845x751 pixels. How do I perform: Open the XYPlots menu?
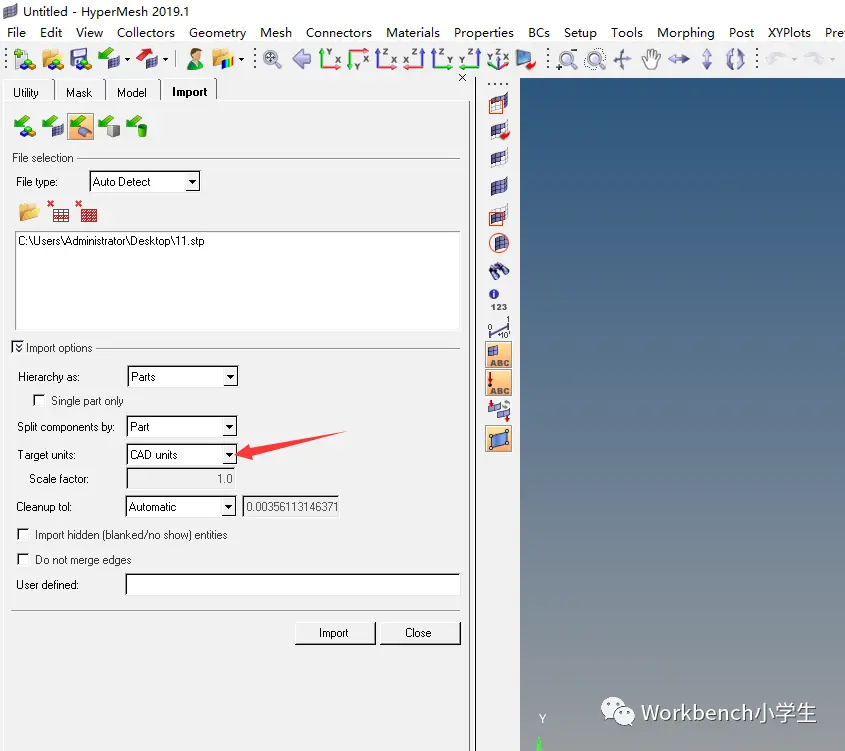pyautogui.click(x=788, y=32)
